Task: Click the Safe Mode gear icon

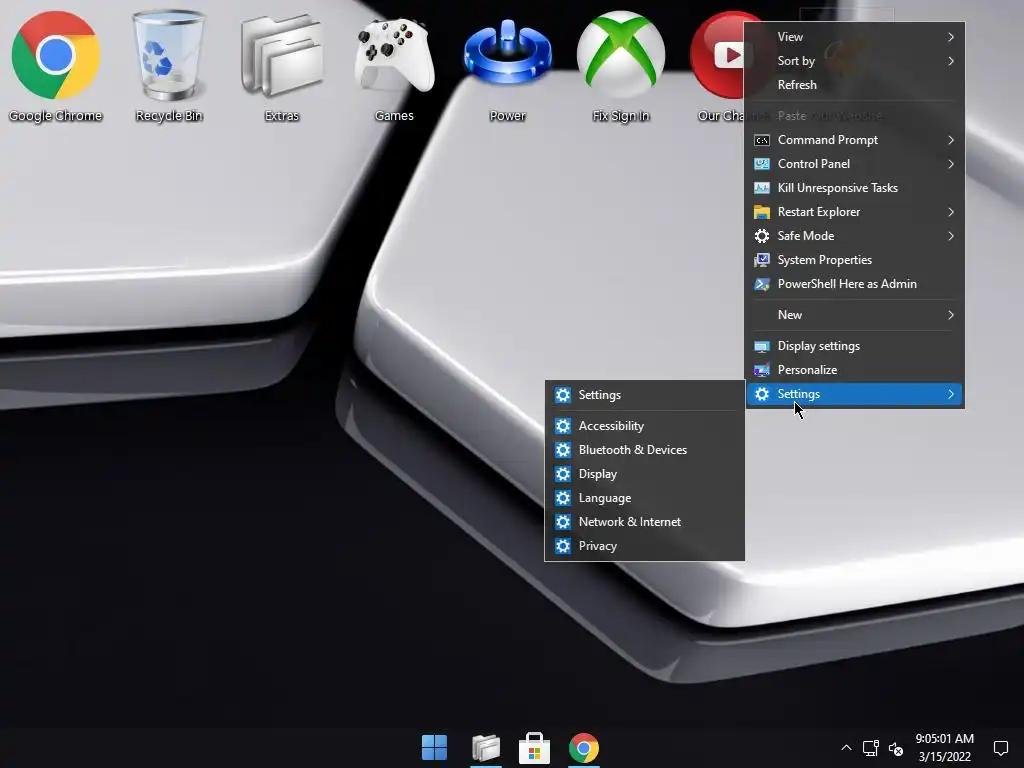Action: coord(761,236)
